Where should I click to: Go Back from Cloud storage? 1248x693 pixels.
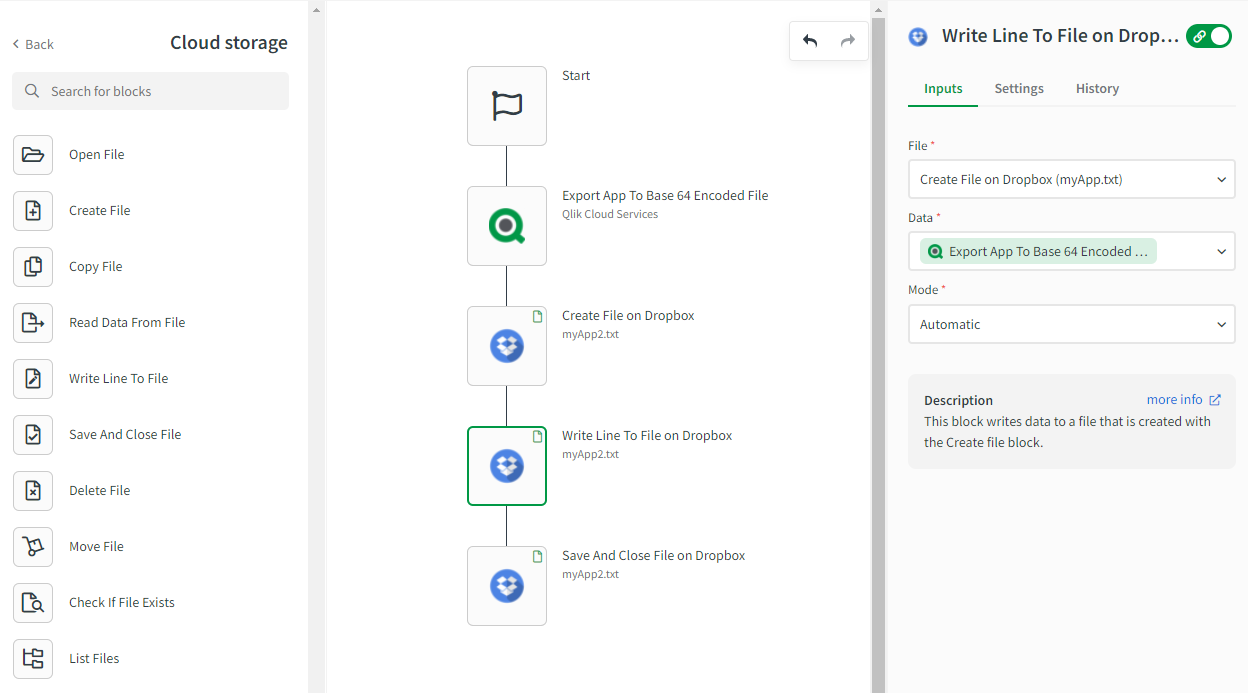point(33,44)
